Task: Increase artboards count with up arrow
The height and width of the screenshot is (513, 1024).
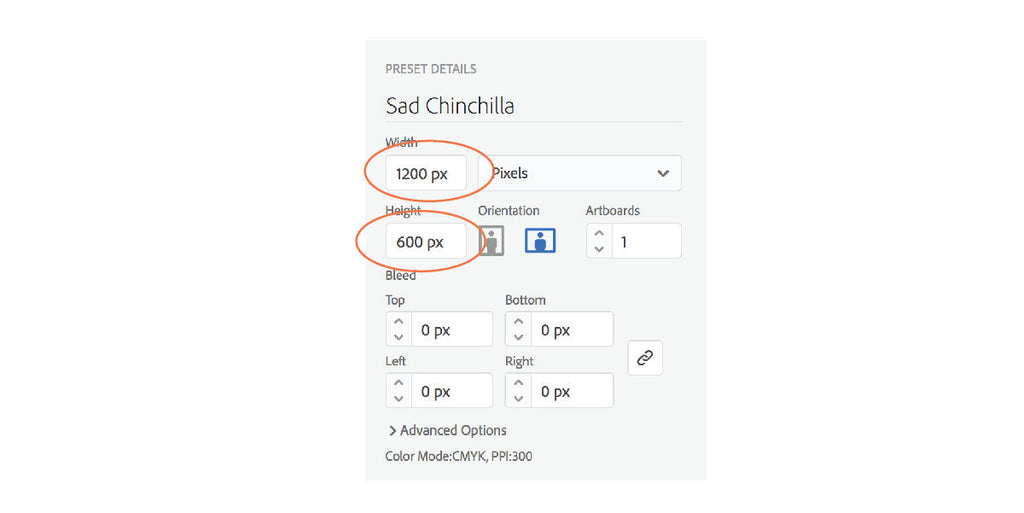Action: (598, 234)
